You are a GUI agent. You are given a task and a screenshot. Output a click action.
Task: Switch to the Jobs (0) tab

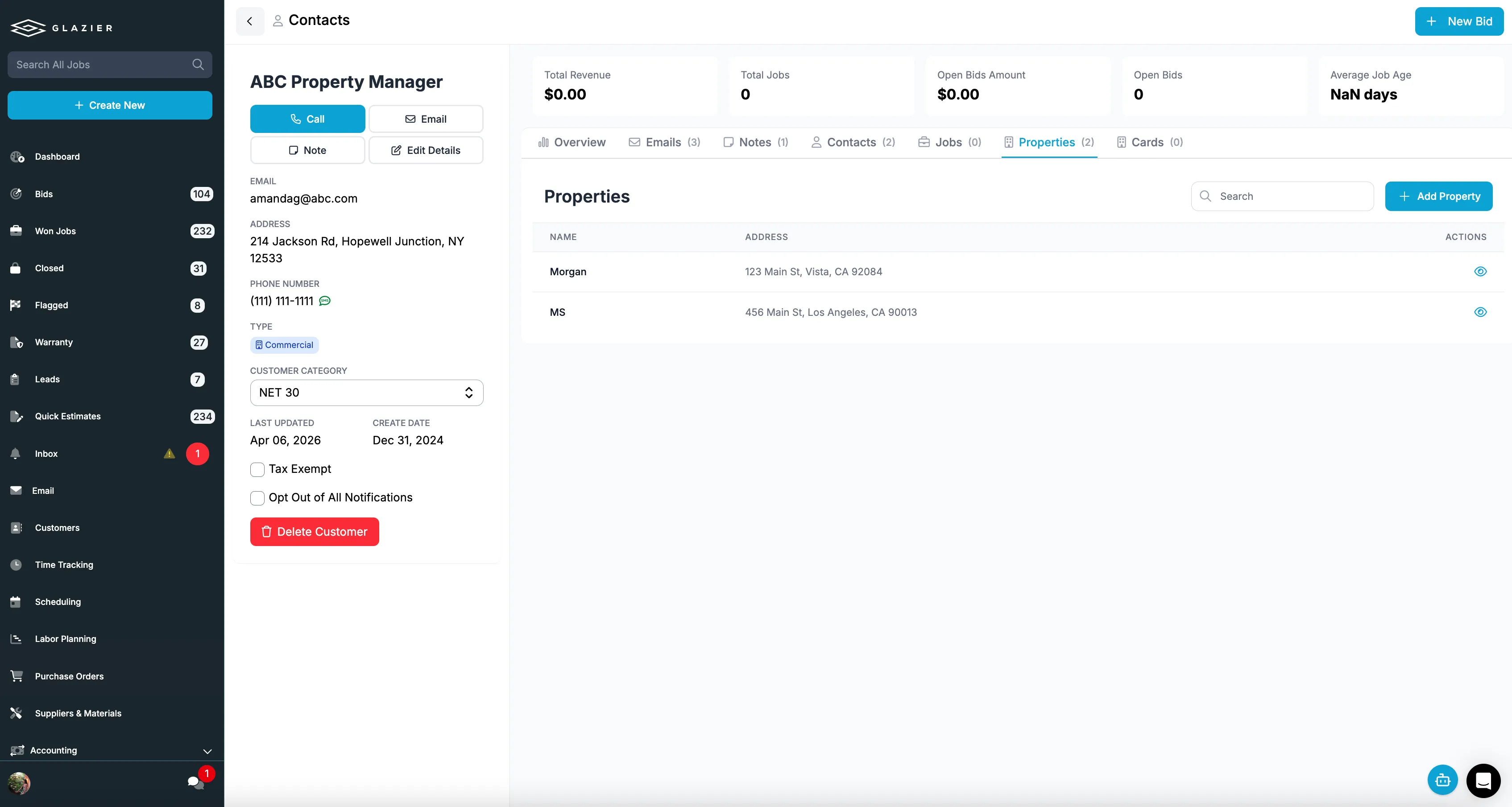(950, 143)
